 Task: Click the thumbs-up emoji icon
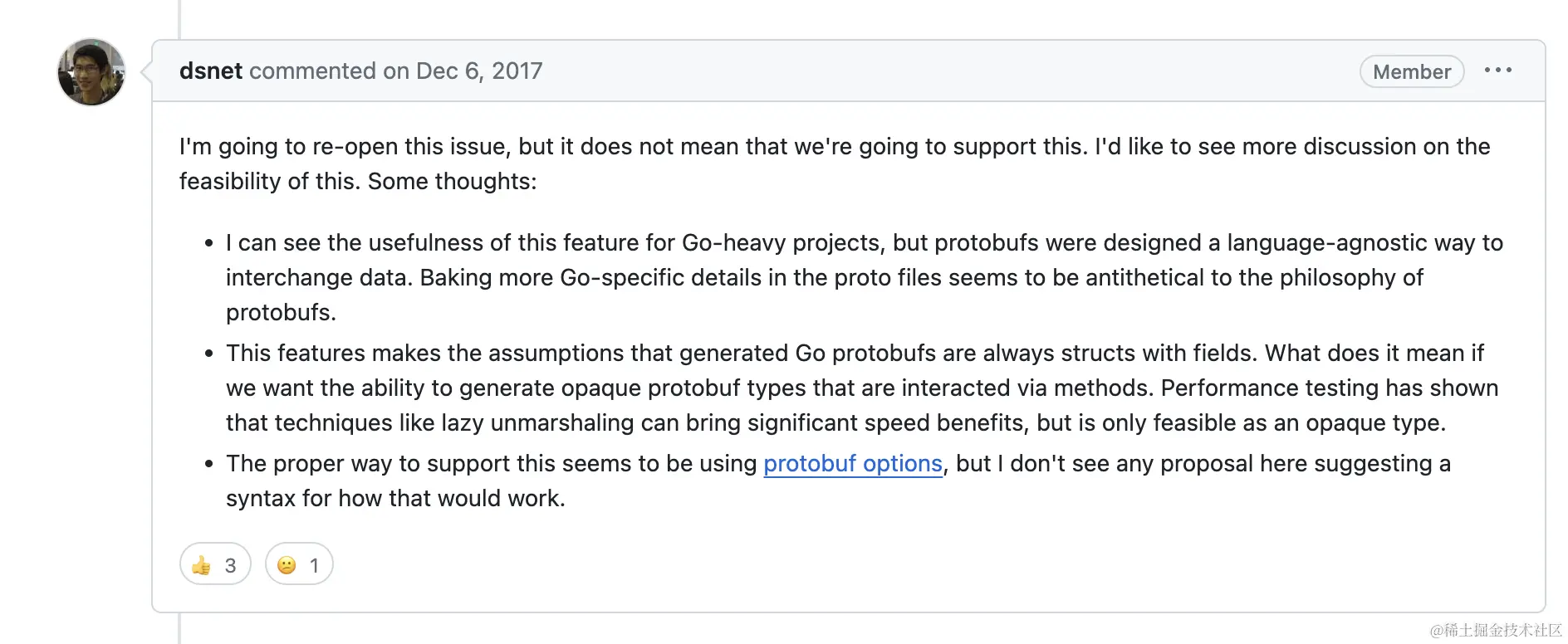[201, 565]
